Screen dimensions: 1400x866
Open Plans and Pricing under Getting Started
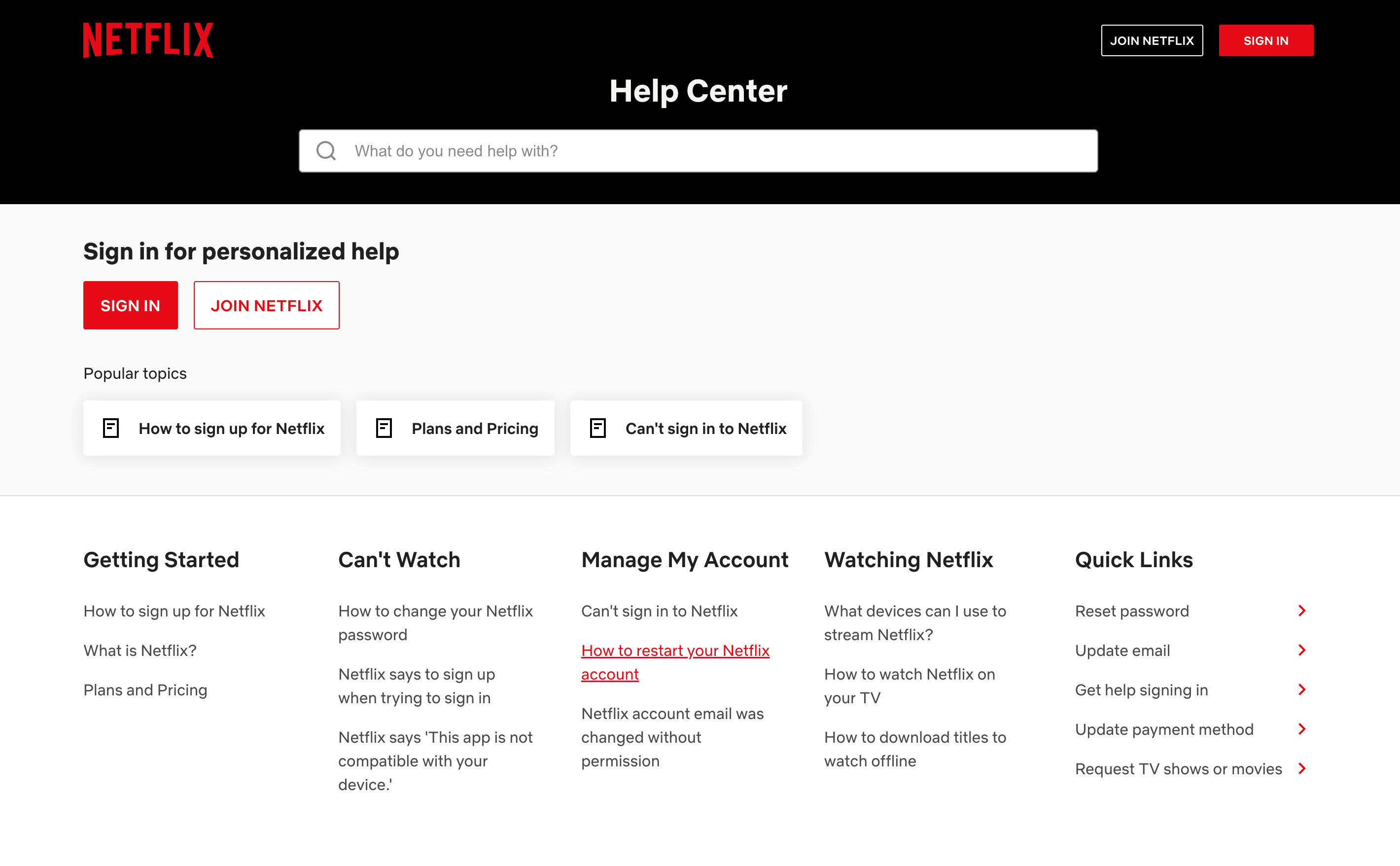(145, 690)
